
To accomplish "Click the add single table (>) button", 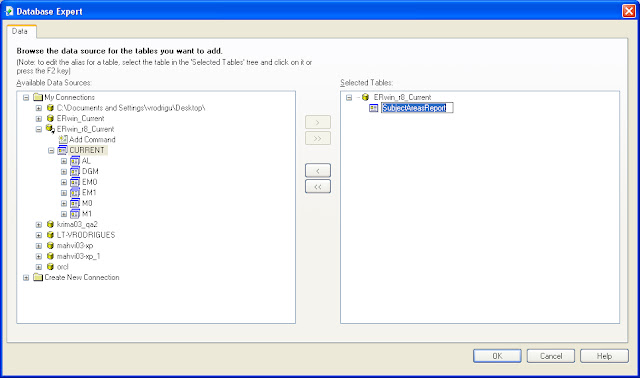I will click(318, 122).
